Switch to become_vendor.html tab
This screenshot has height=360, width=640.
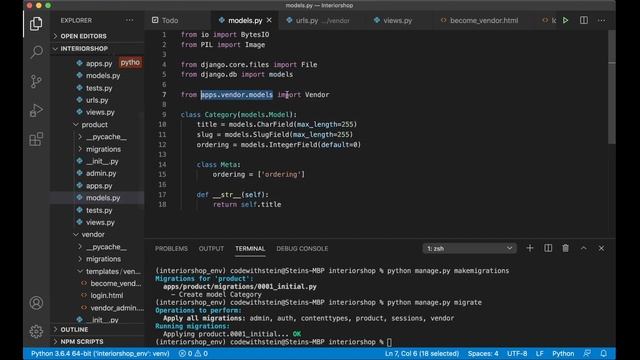(480, 20)
